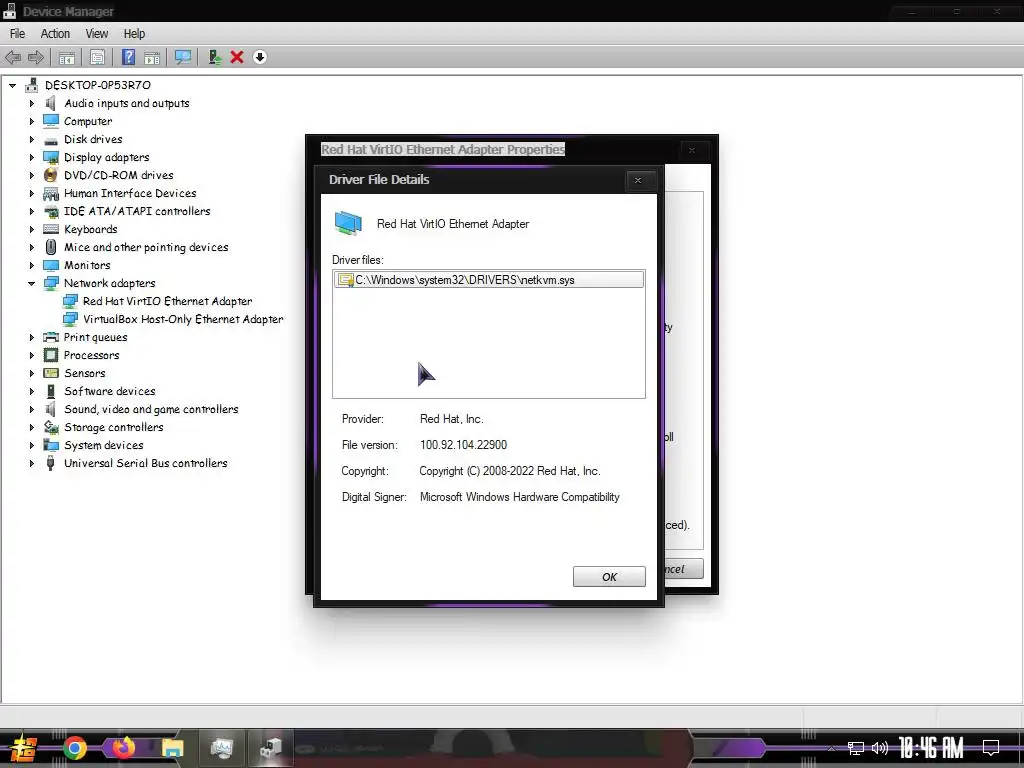The height and width of the screenshot is (768, 1024).
Task: Expand IDE ATA/ATAPI controllers arrow
Action: [x=31, y=212]
